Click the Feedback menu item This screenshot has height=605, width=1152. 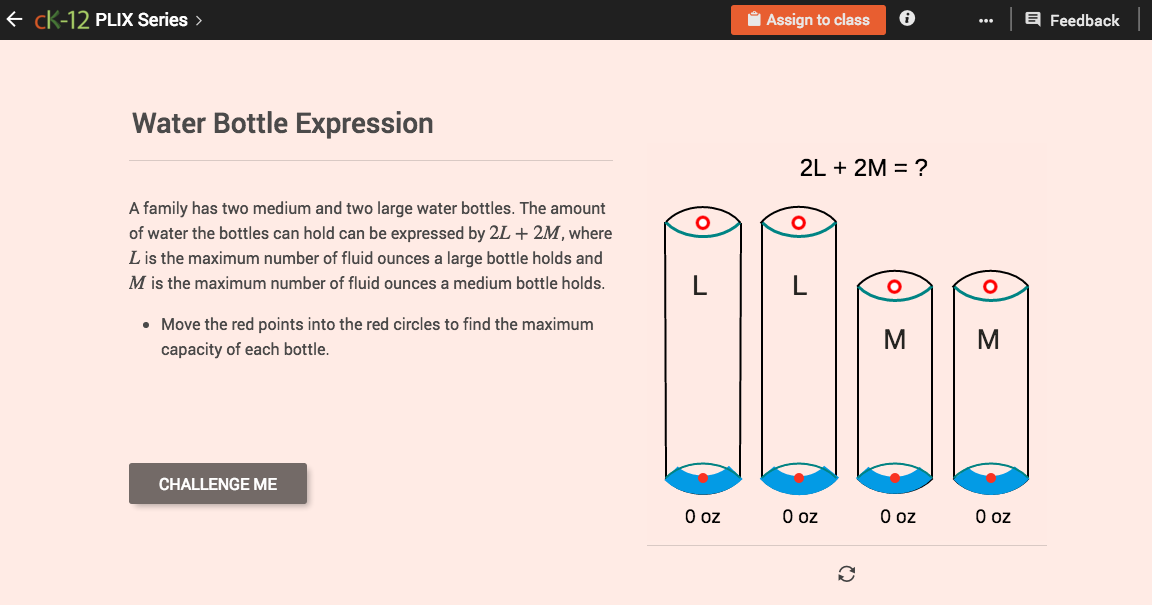[x=1074, y=19]
